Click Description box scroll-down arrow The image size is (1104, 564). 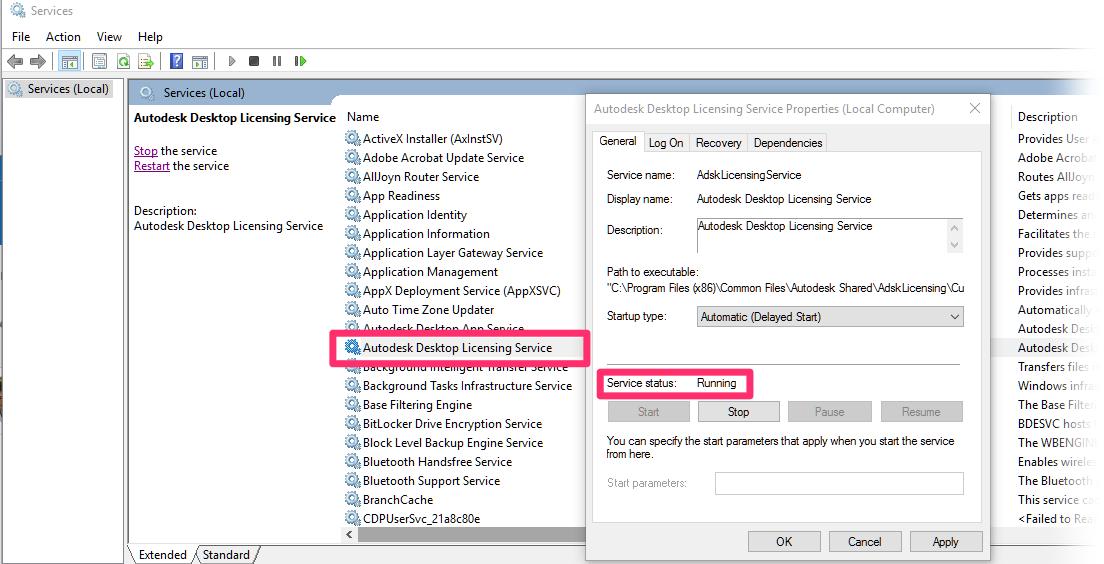pos(955,245)
